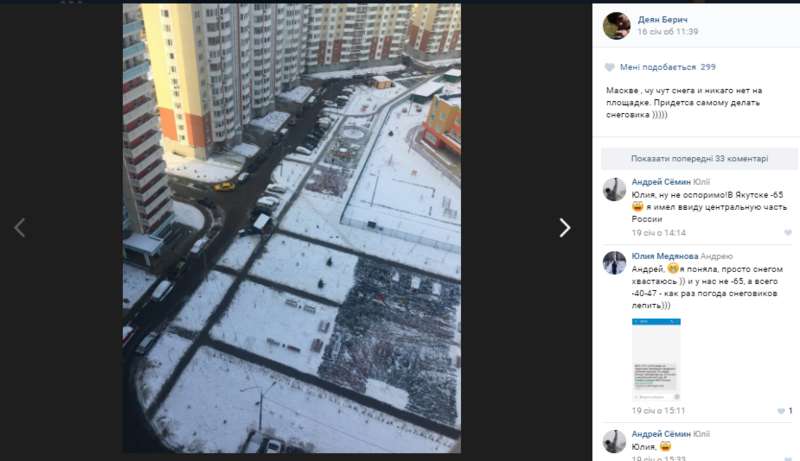Open Андрей Сёмин name in first comment
This screenshot has height=461, width=800.
[661, 182]
